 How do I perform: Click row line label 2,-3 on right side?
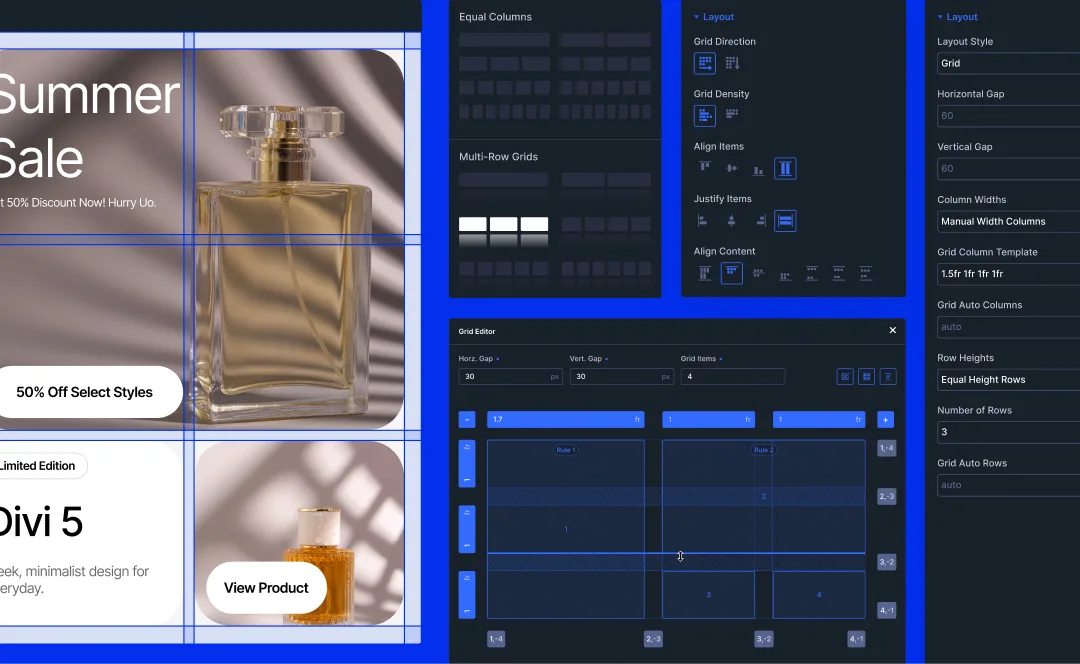tap(886, 496)
